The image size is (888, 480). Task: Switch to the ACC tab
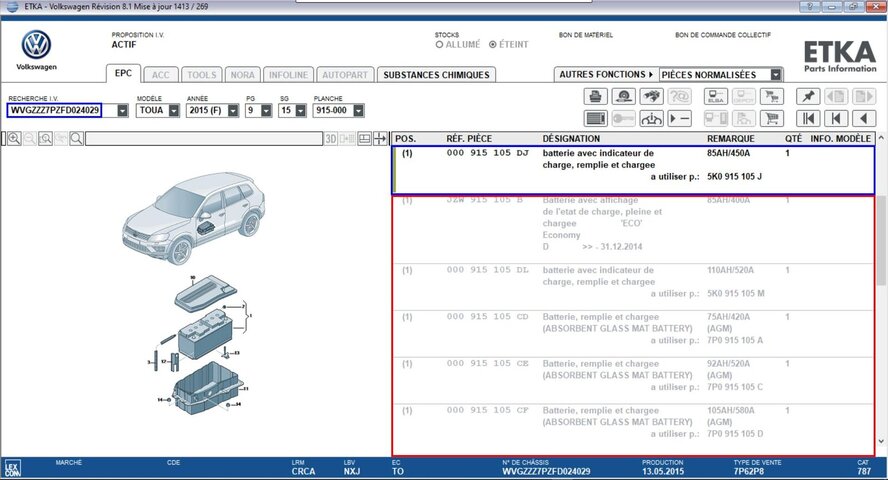coord(160,75)
